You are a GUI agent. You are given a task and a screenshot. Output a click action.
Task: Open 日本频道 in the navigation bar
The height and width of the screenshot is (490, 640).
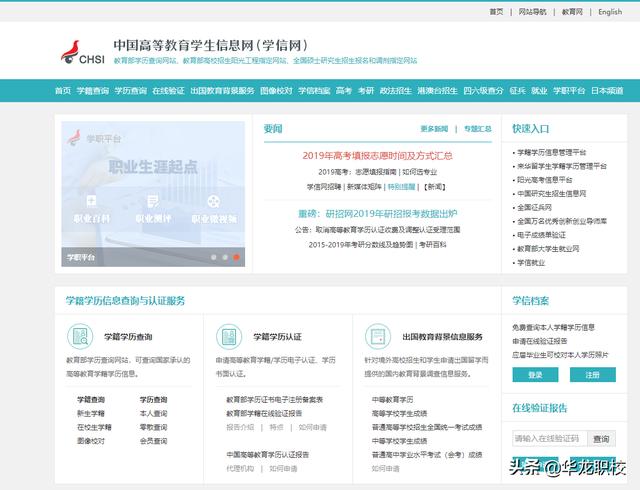607,91
